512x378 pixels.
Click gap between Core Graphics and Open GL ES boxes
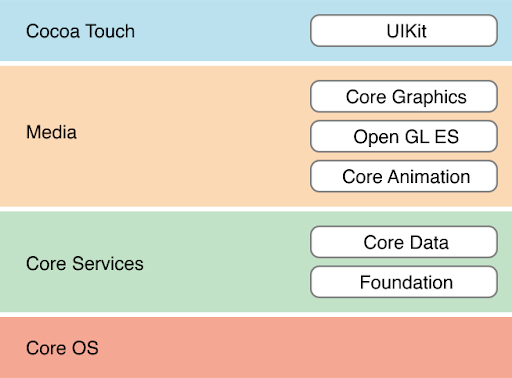click(404, 116)
